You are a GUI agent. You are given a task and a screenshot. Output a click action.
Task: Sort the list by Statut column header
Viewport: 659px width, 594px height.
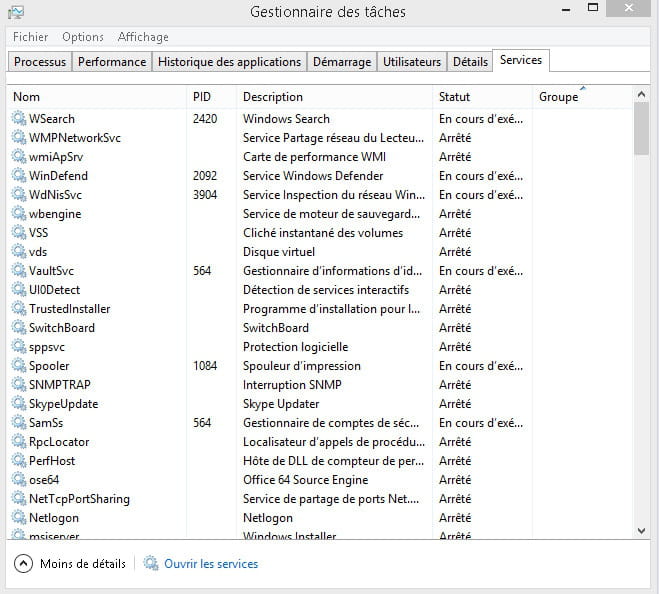(454, 97)
